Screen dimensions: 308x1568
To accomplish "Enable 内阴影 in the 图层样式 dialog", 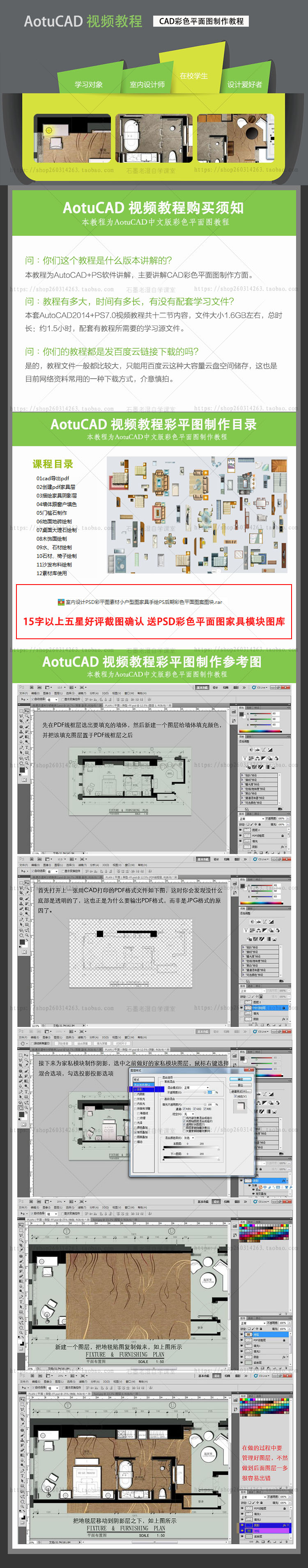I will (135, 1094).
